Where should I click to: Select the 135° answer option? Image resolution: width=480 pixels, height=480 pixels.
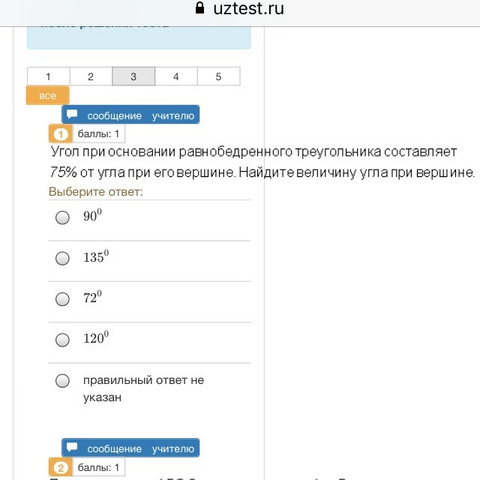pyautogui.click(x=62, y=258)
